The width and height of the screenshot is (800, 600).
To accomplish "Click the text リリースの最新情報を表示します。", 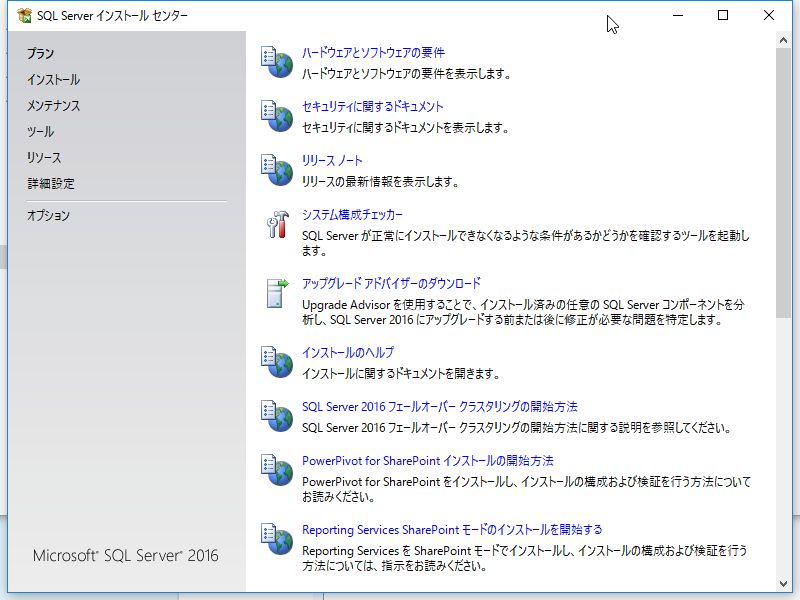I will point(381,182).
